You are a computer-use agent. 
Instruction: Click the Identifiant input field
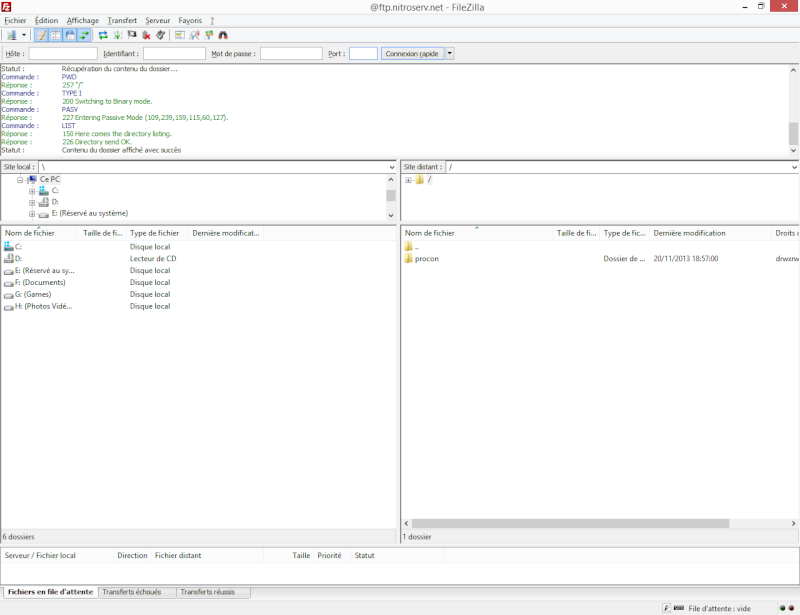(x=174, y=54)
